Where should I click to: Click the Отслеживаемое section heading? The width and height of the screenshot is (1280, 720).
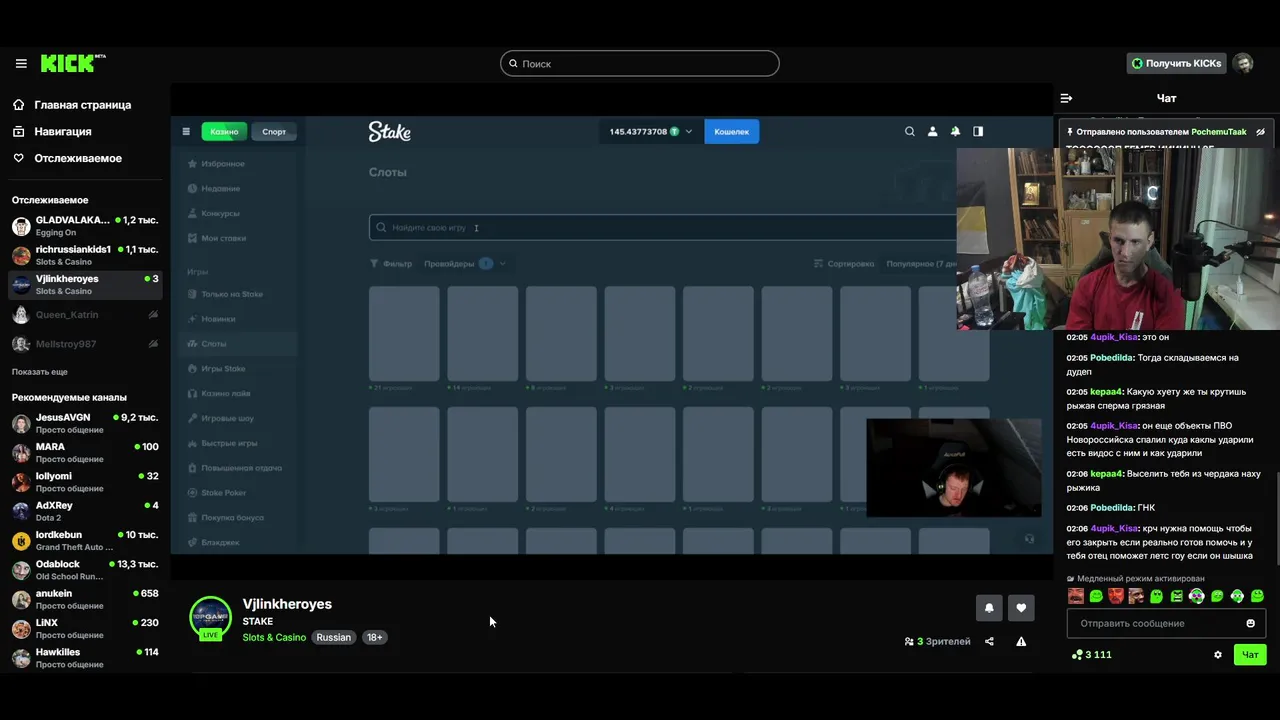50,200
